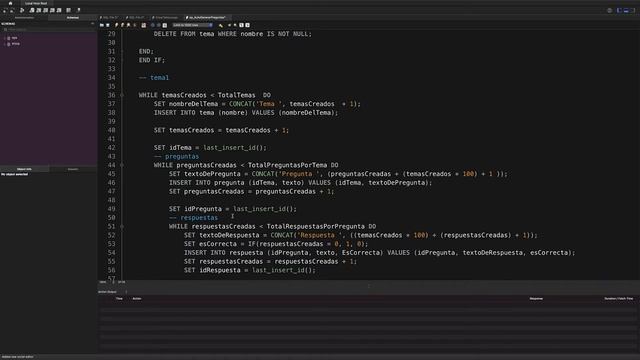Place cursor on the '-- respuestas' comment line
The width and height of the screenshot is (640, 360).
pos(193,218)
